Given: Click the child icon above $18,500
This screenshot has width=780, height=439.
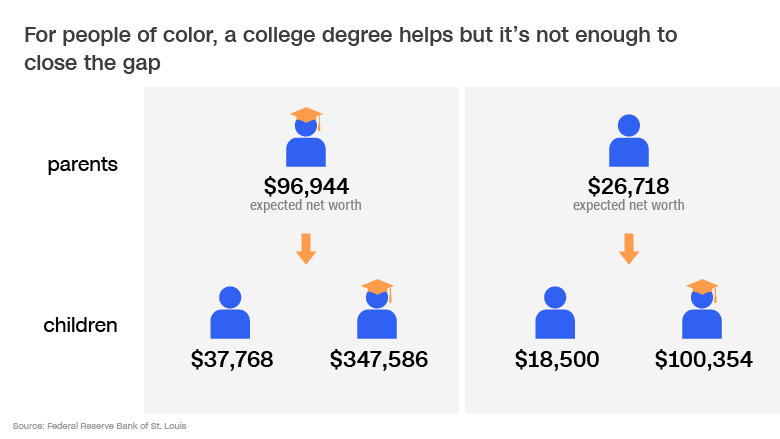Looking at the screenshot, I should 555,313.
